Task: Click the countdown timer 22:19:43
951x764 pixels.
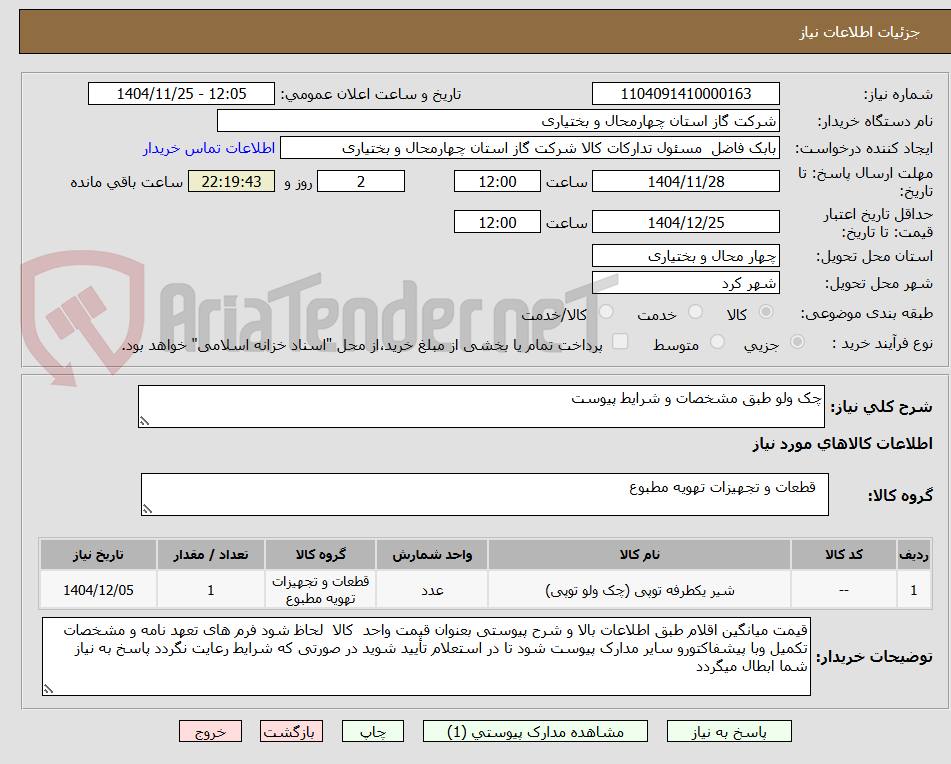Action: (231, 181)
